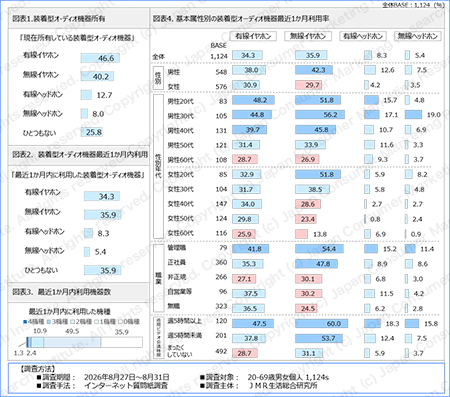Click the 10.9 value above stacked bar
450x397 pixels.
click(40, 331)
